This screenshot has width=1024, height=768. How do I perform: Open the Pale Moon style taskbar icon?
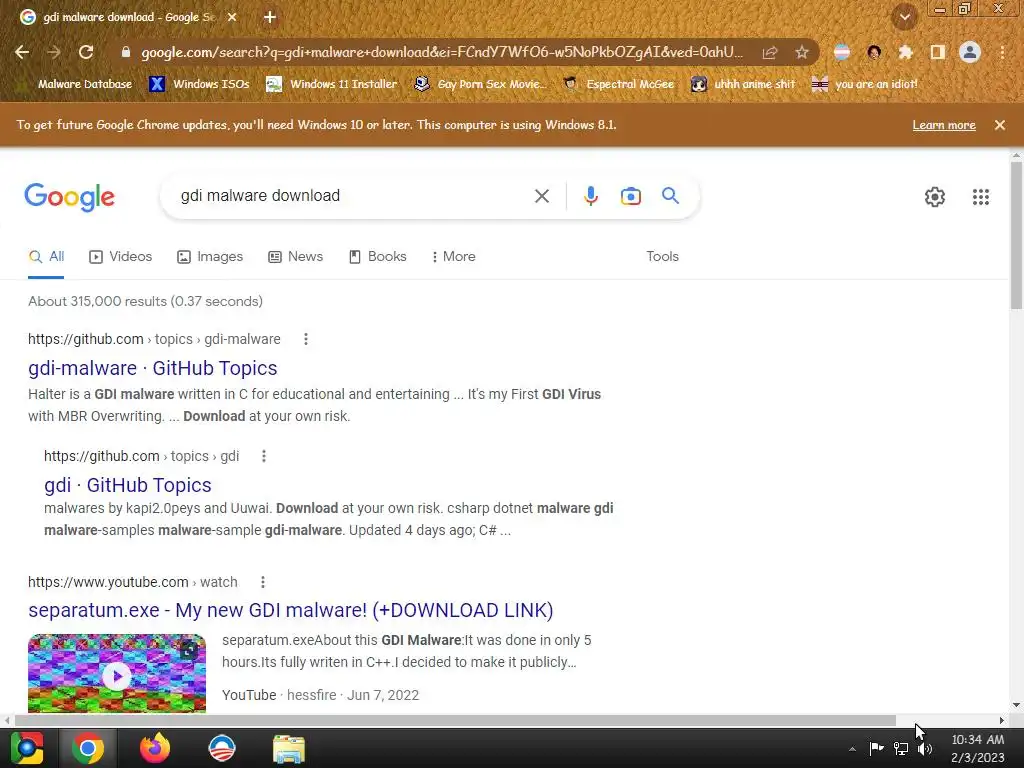point(221,748)
